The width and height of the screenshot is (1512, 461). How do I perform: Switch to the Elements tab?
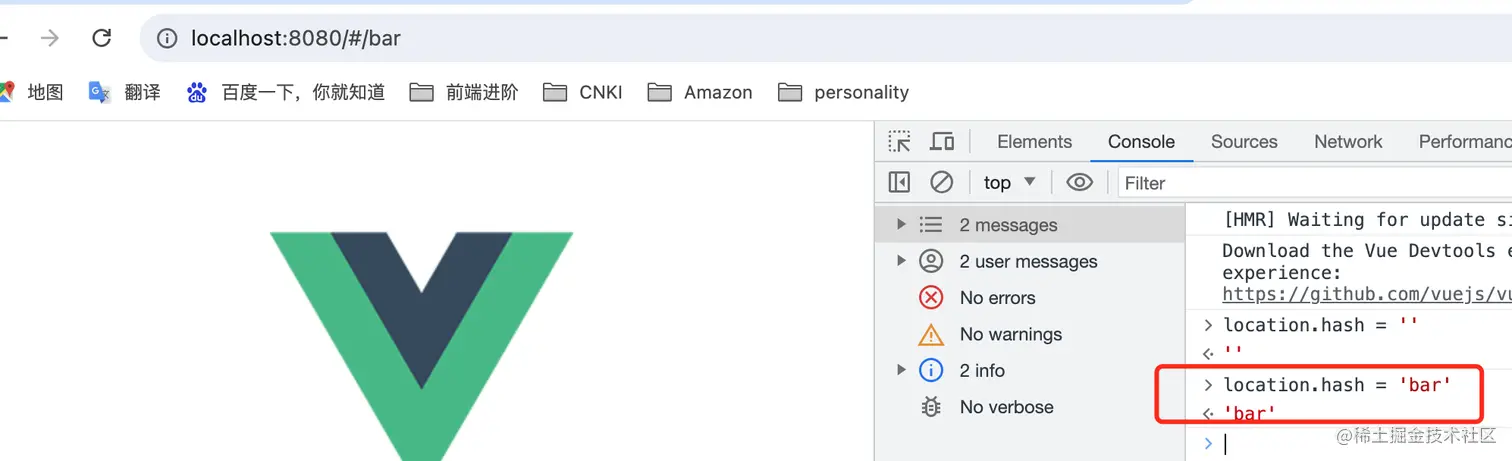pyautogui.click(x=1034, y=142)
